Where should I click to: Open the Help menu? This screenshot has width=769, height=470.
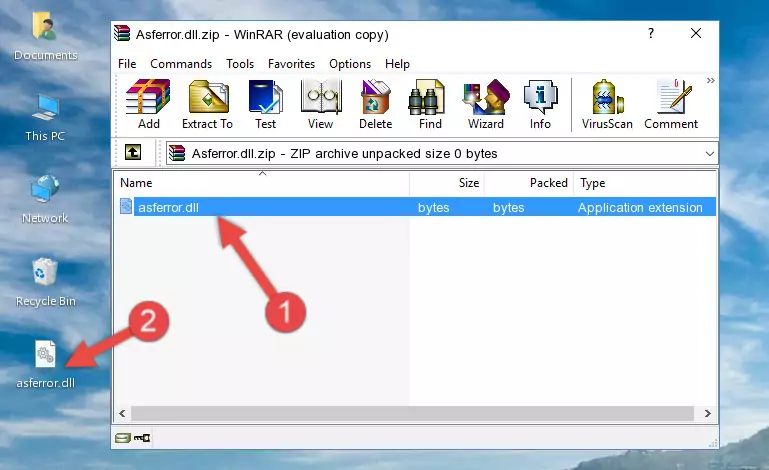tap(397, 64)
